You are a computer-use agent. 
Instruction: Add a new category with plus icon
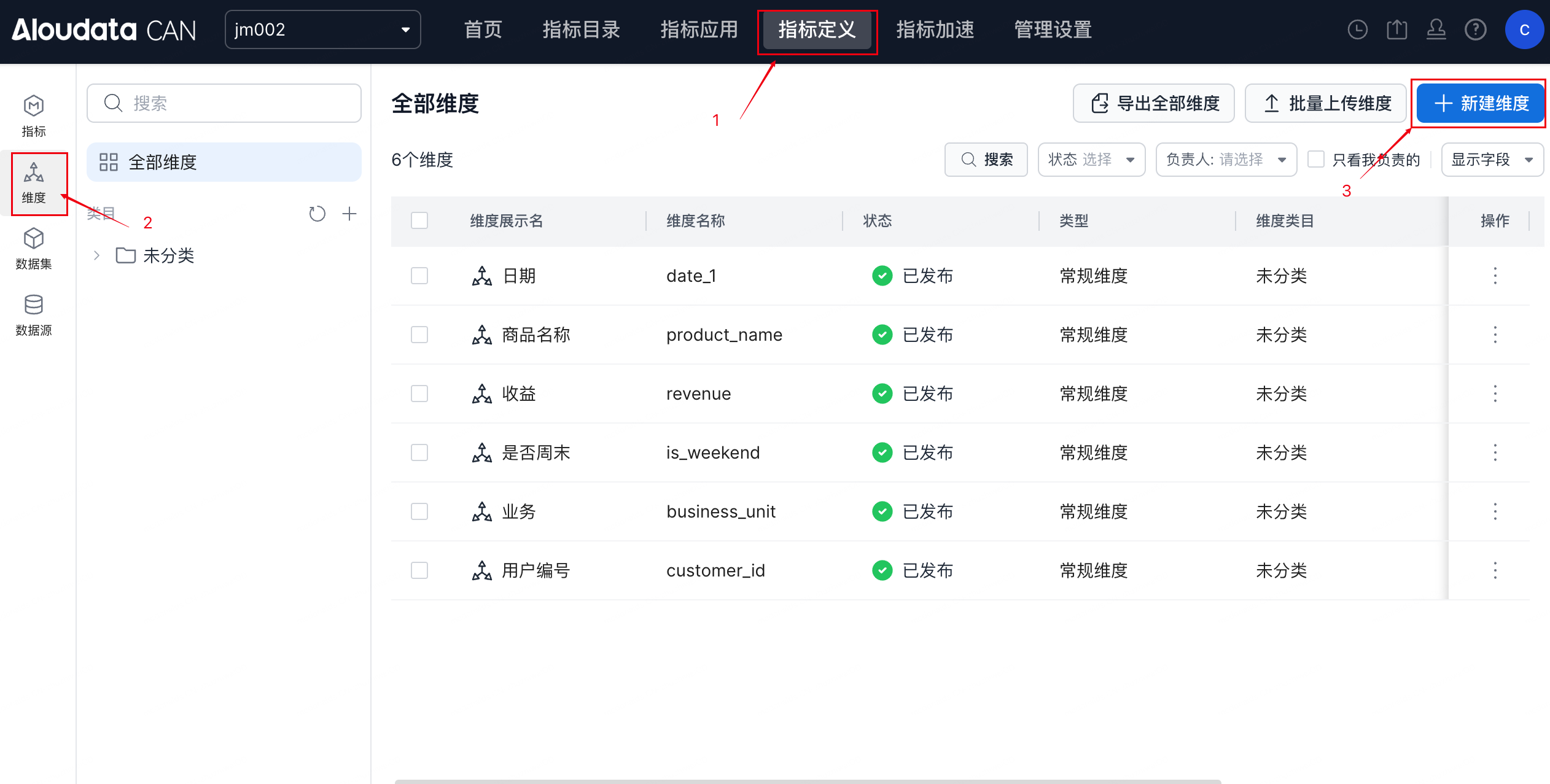[349, 214]
